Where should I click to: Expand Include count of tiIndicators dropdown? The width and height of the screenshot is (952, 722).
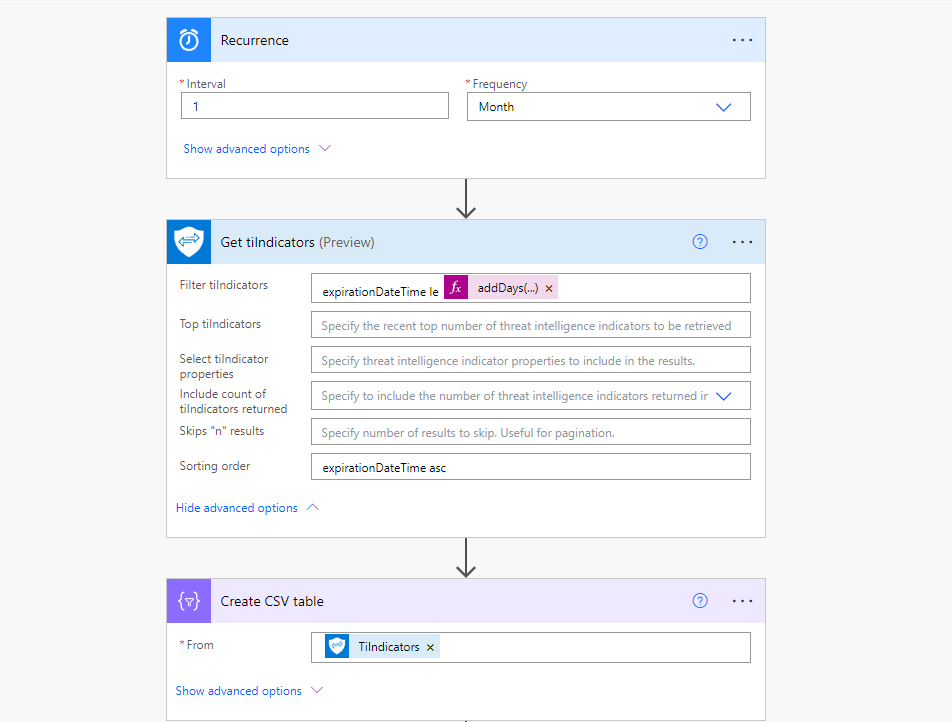pos(724,396)
